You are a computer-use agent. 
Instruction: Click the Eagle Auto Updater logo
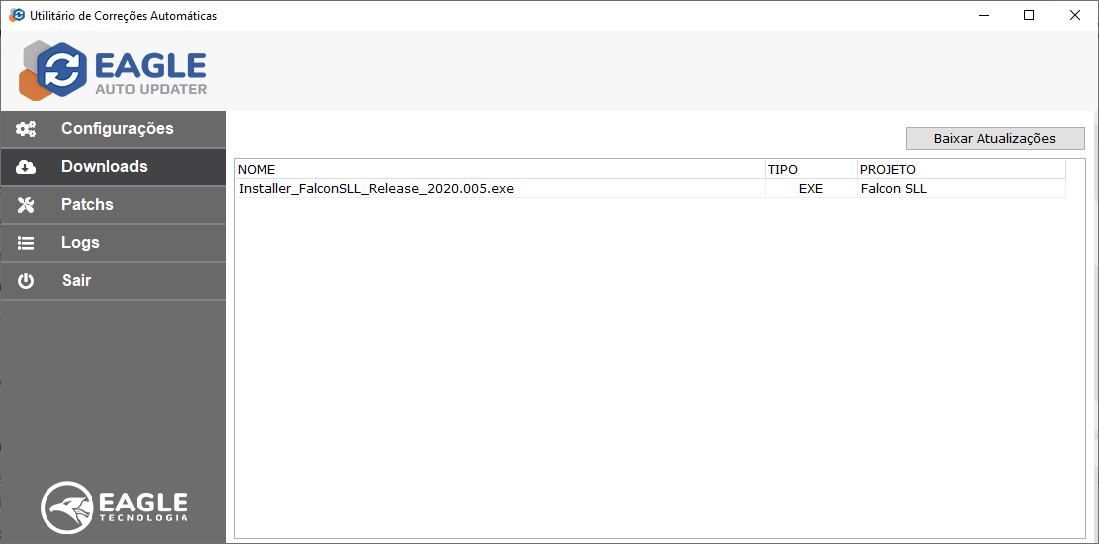(x=114, y=70)
